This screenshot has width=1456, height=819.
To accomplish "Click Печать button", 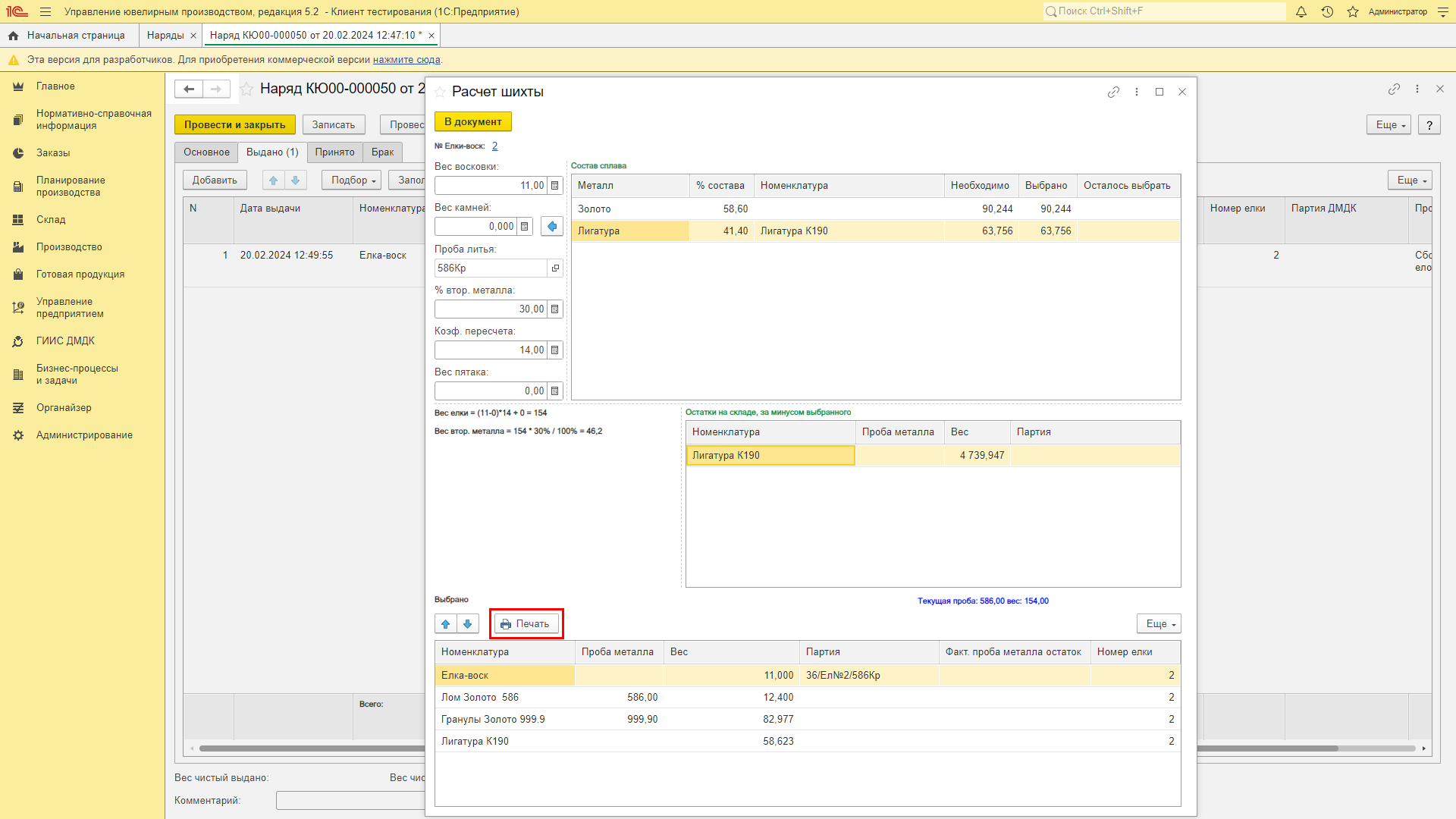I will pyautogui.click(x=526, y=623).
